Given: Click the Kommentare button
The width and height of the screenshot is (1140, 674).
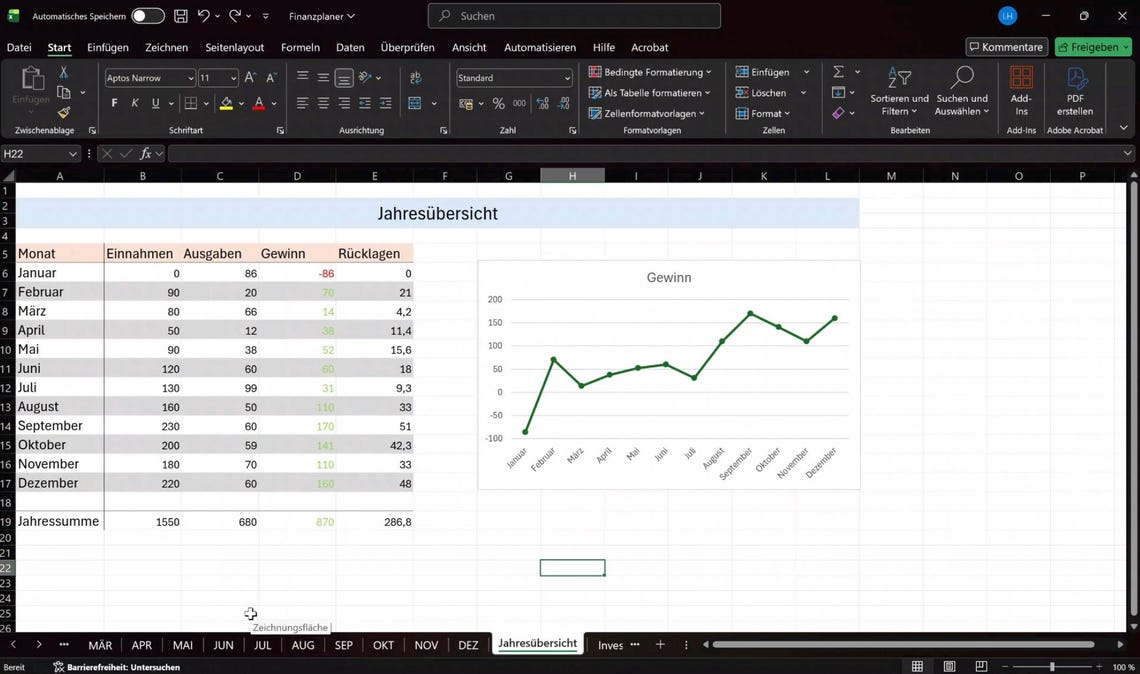Looking at the screenshot, I should [1005, 46].
